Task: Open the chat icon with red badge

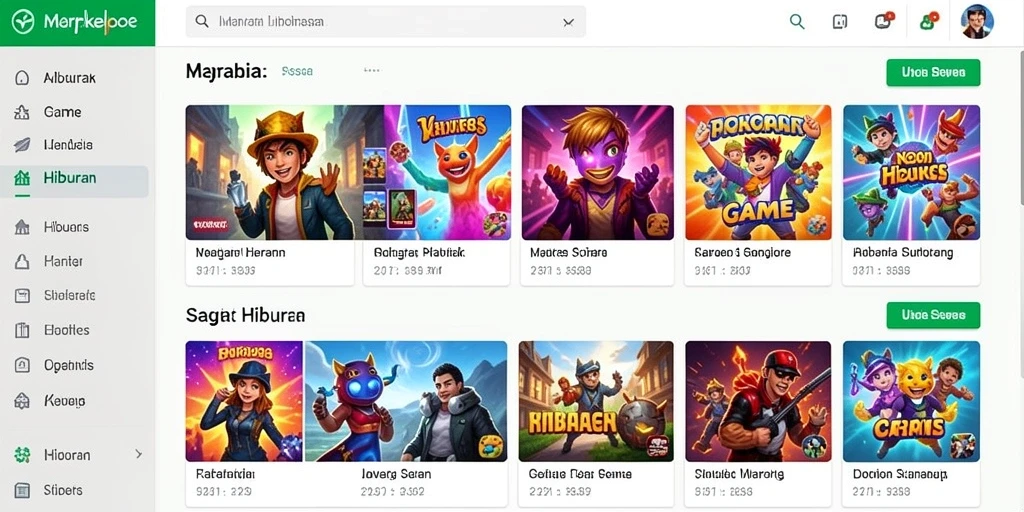Action: pyautogui.click(x=884, y=20)
